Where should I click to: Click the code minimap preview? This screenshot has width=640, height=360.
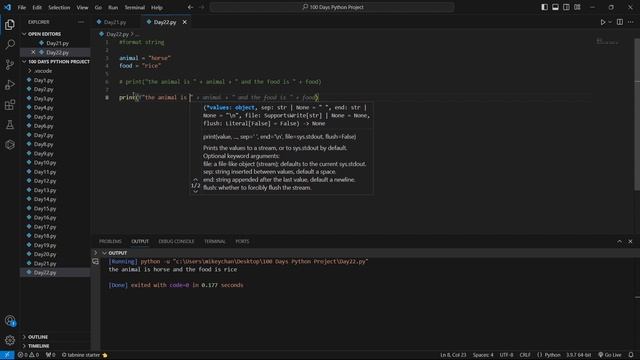tap(608, 41)
